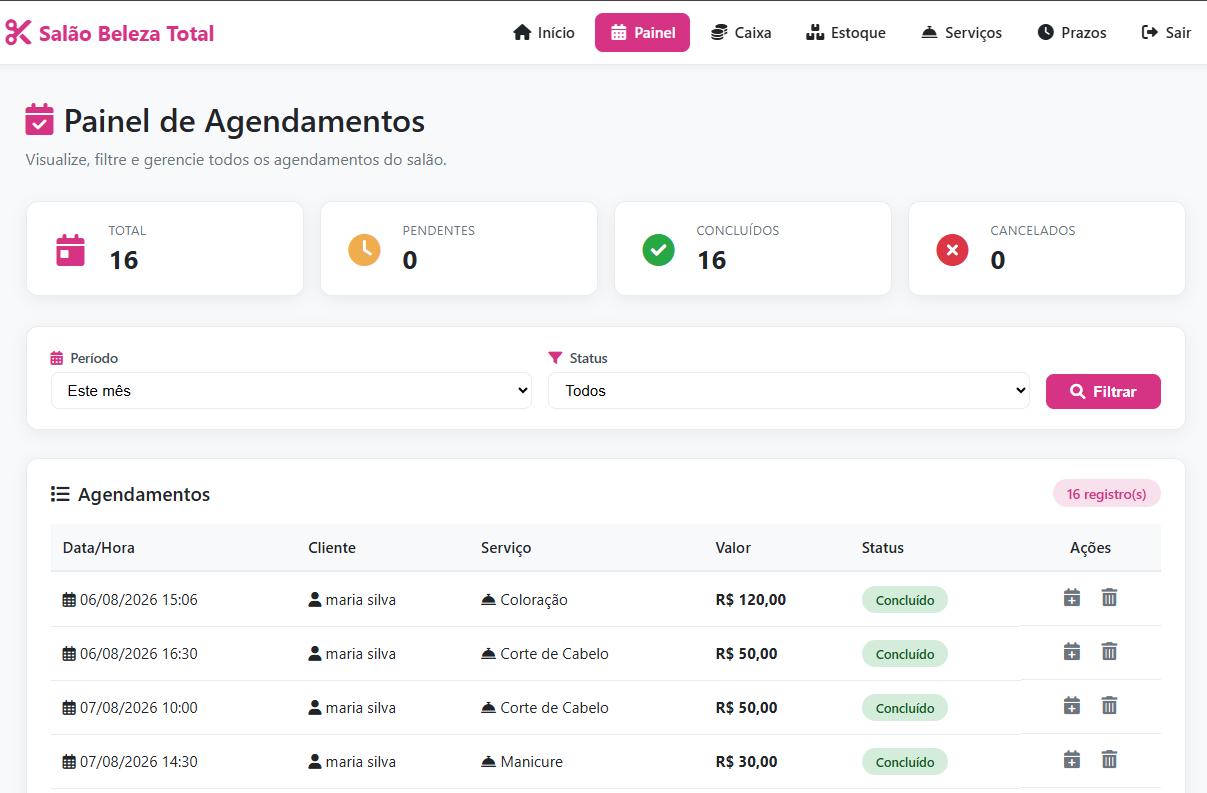Select the Painel navigation tab
This screenshot has height=793, width=1207.
[642, 33]
